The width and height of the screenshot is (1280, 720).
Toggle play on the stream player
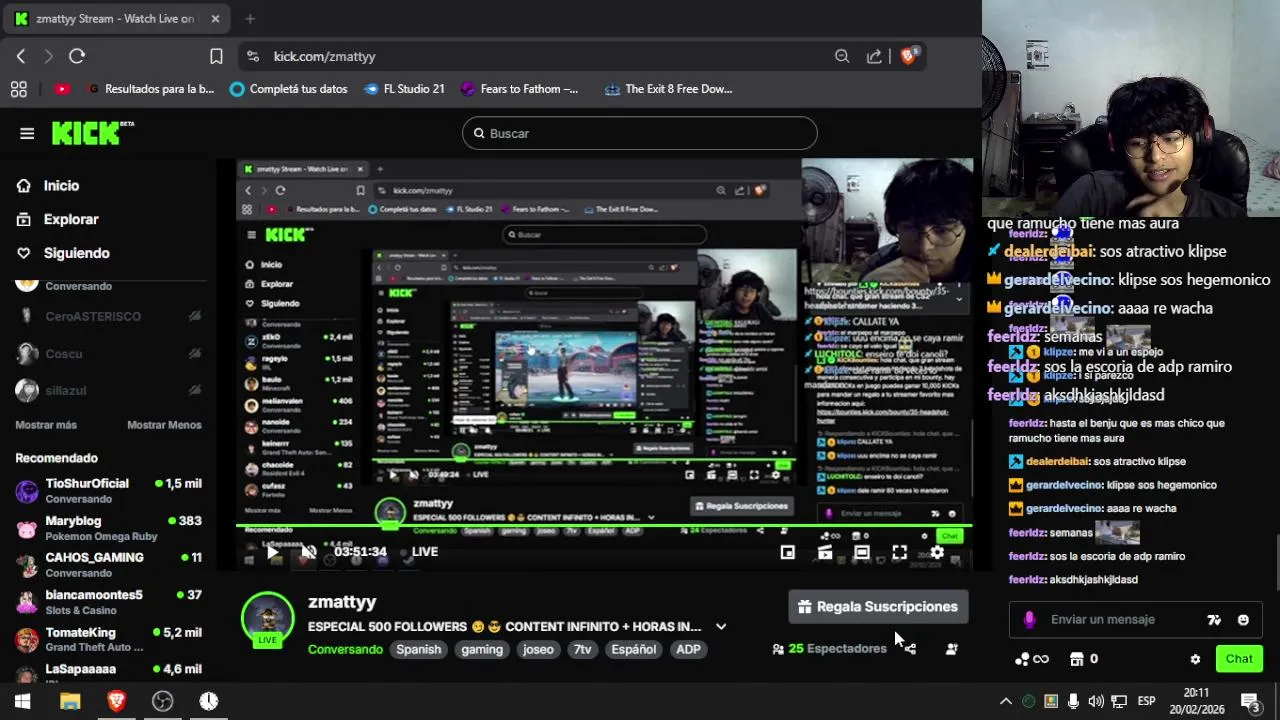272,552
